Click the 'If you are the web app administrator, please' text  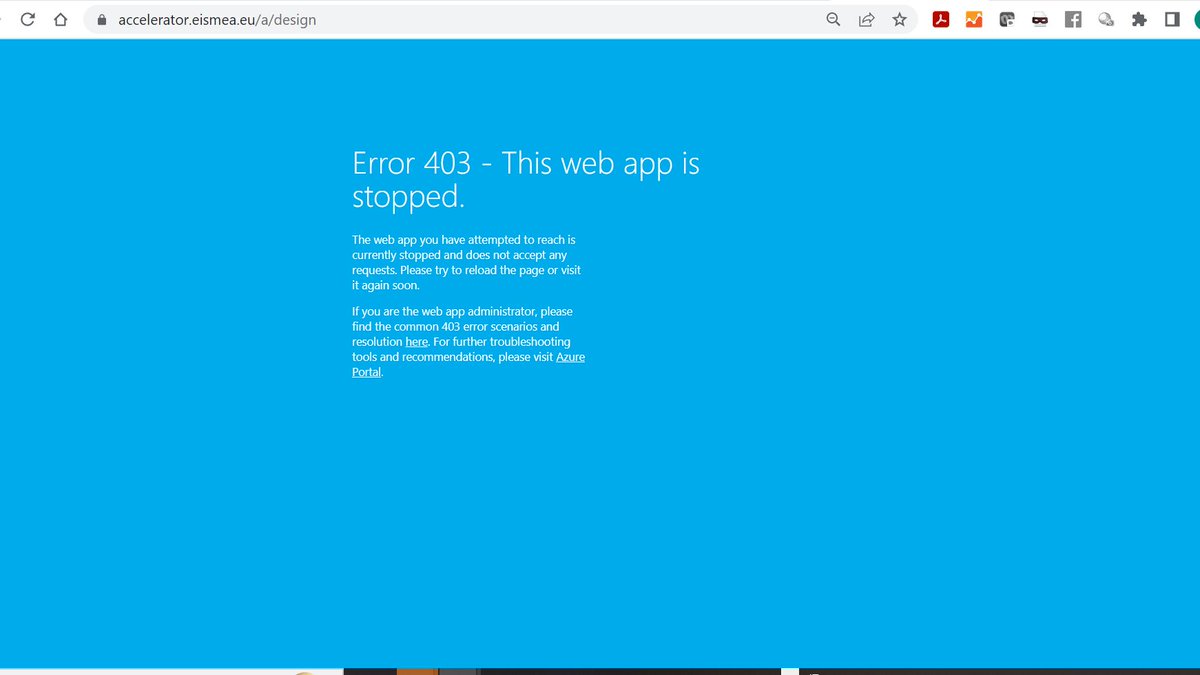tap(462, 312)
